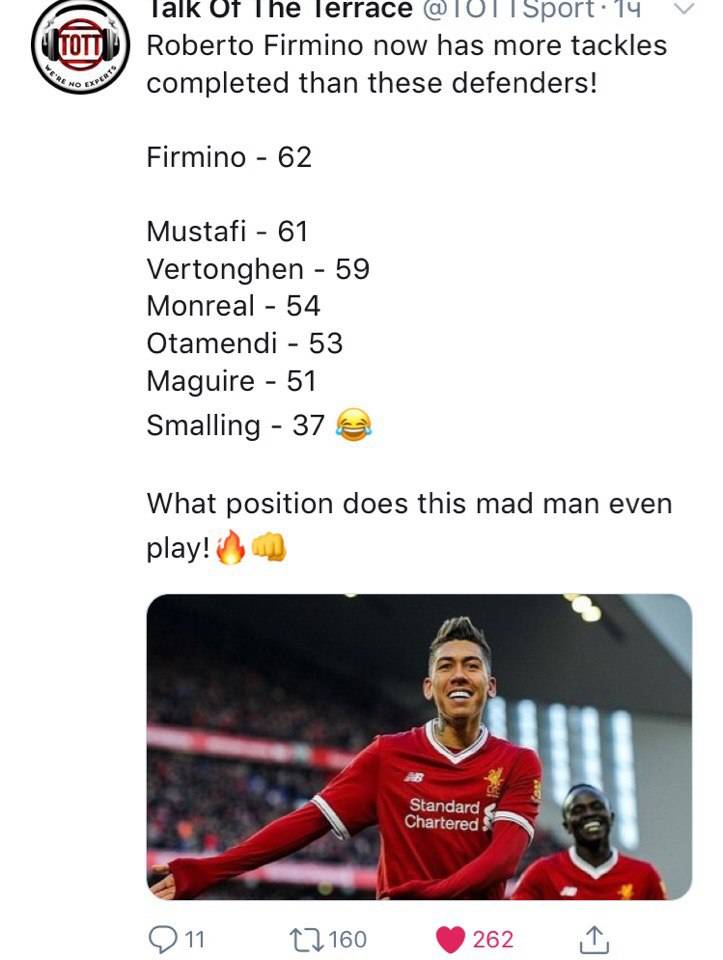Click the fist emoji at text end
The image size is (723, 960).
pyautogui.click(x=269, y=546)
